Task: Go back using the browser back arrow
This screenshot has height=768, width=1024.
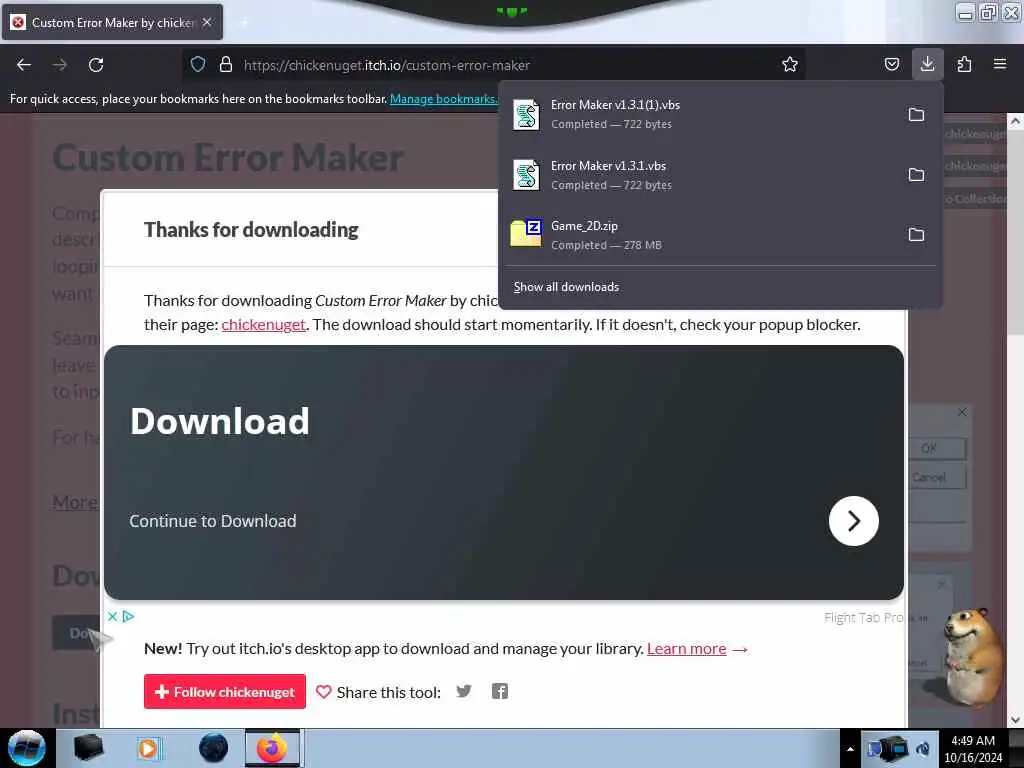Action: [x=24, y=65]
